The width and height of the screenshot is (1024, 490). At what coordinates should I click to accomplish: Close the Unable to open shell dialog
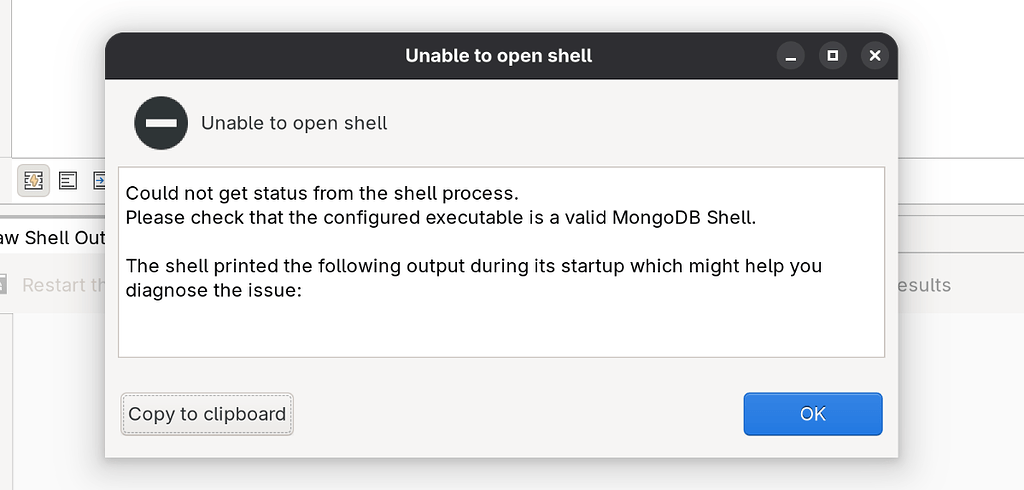coord(874,56)
